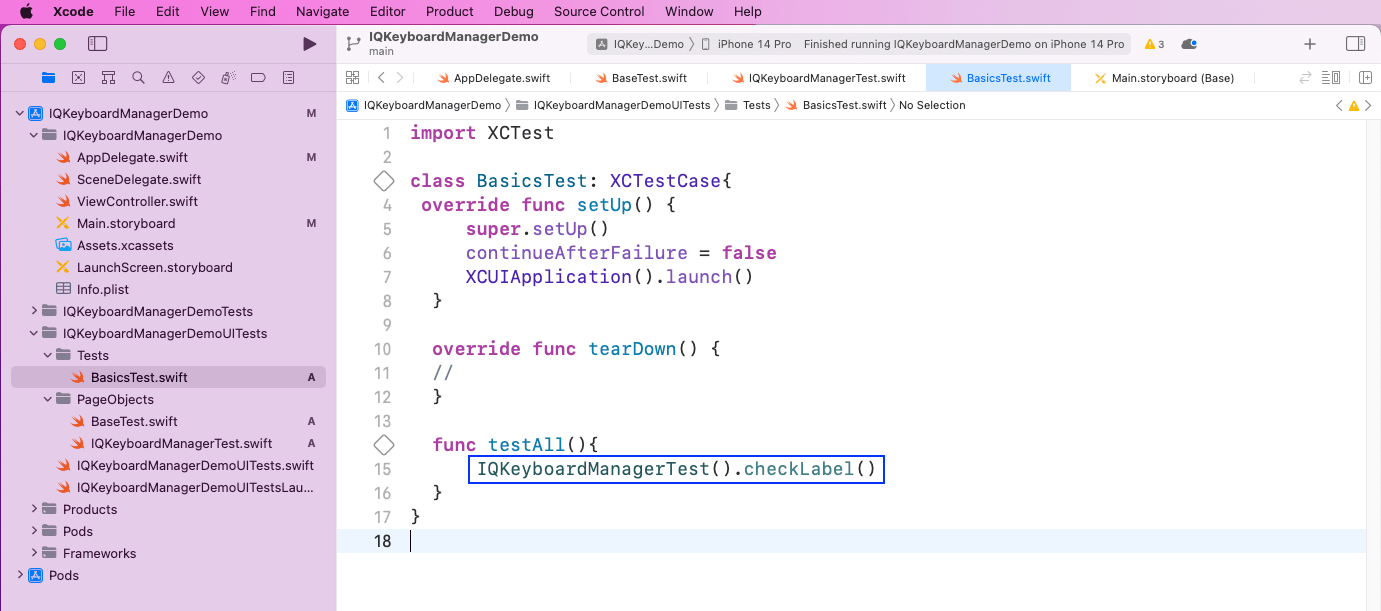The width and height of the screenshot is (1381, 611).
Task: Collapse the IQKeyboardManagerDemoUITests folder
Action: (x=34, y=334)
